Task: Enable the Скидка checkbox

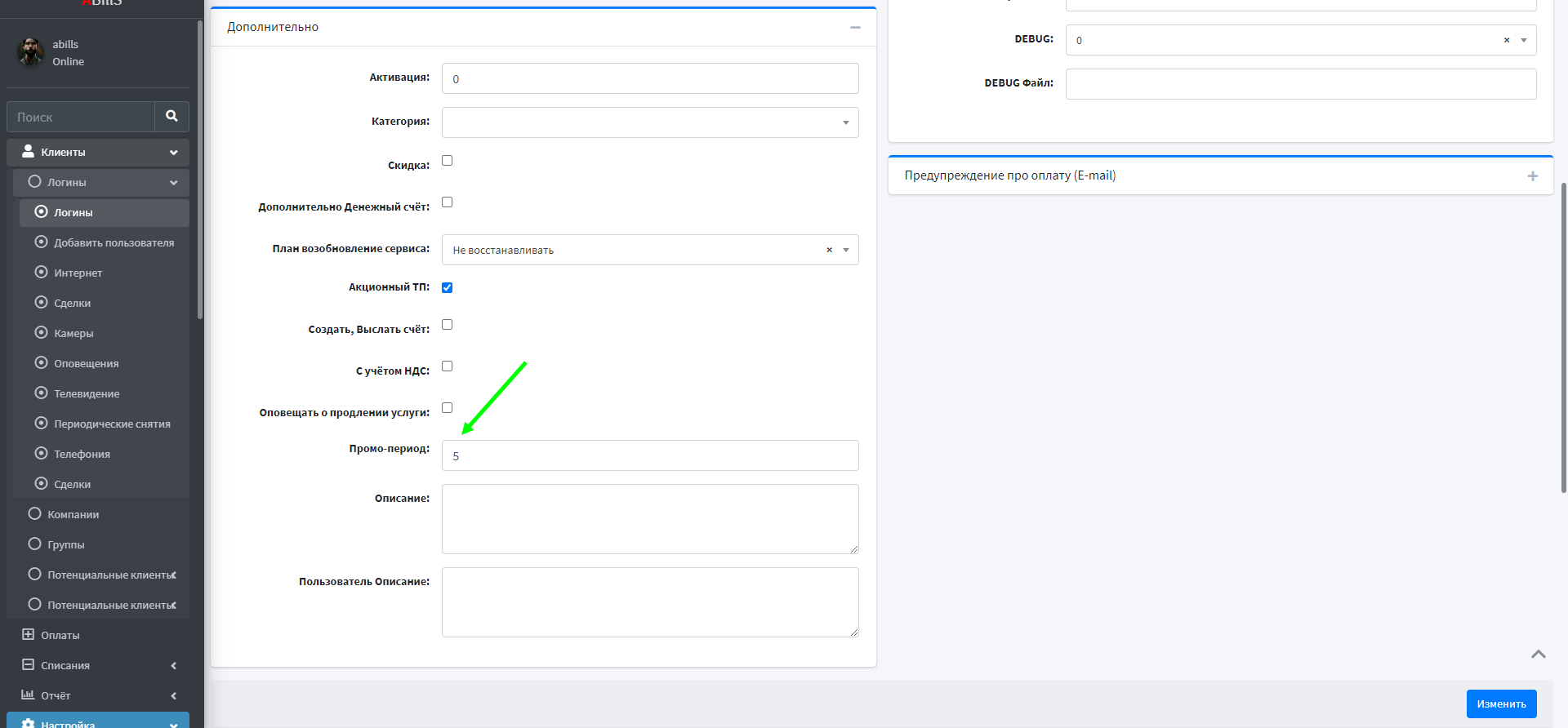Action: [x=447, y=161]
